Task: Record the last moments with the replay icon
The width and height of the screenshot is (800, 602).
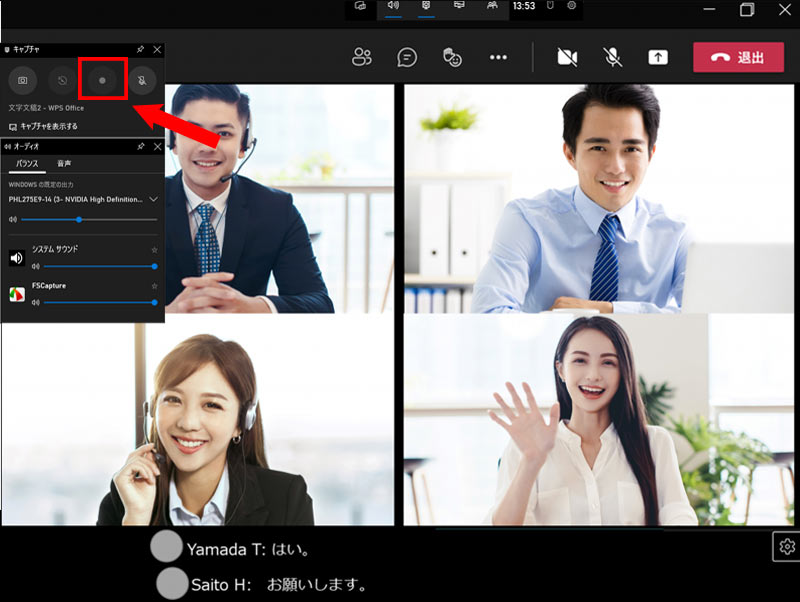Action: 61,79
